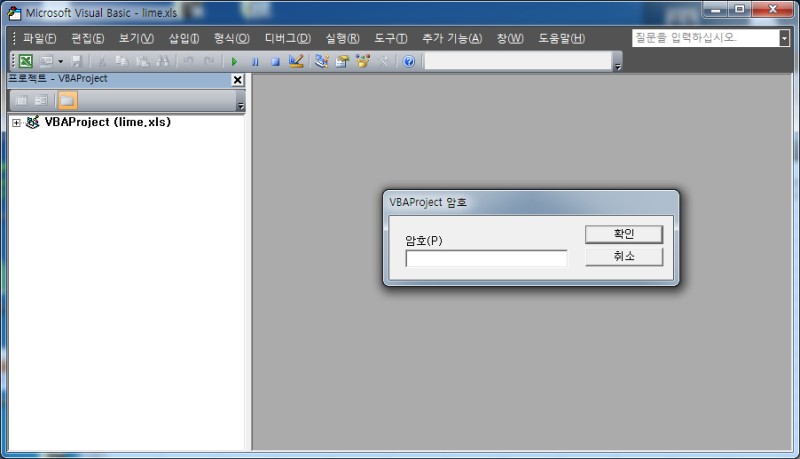The height and width of the screenshot is (459, 800).
Task: Open project panel toolbar options arrow
Action: pos(241,106)
